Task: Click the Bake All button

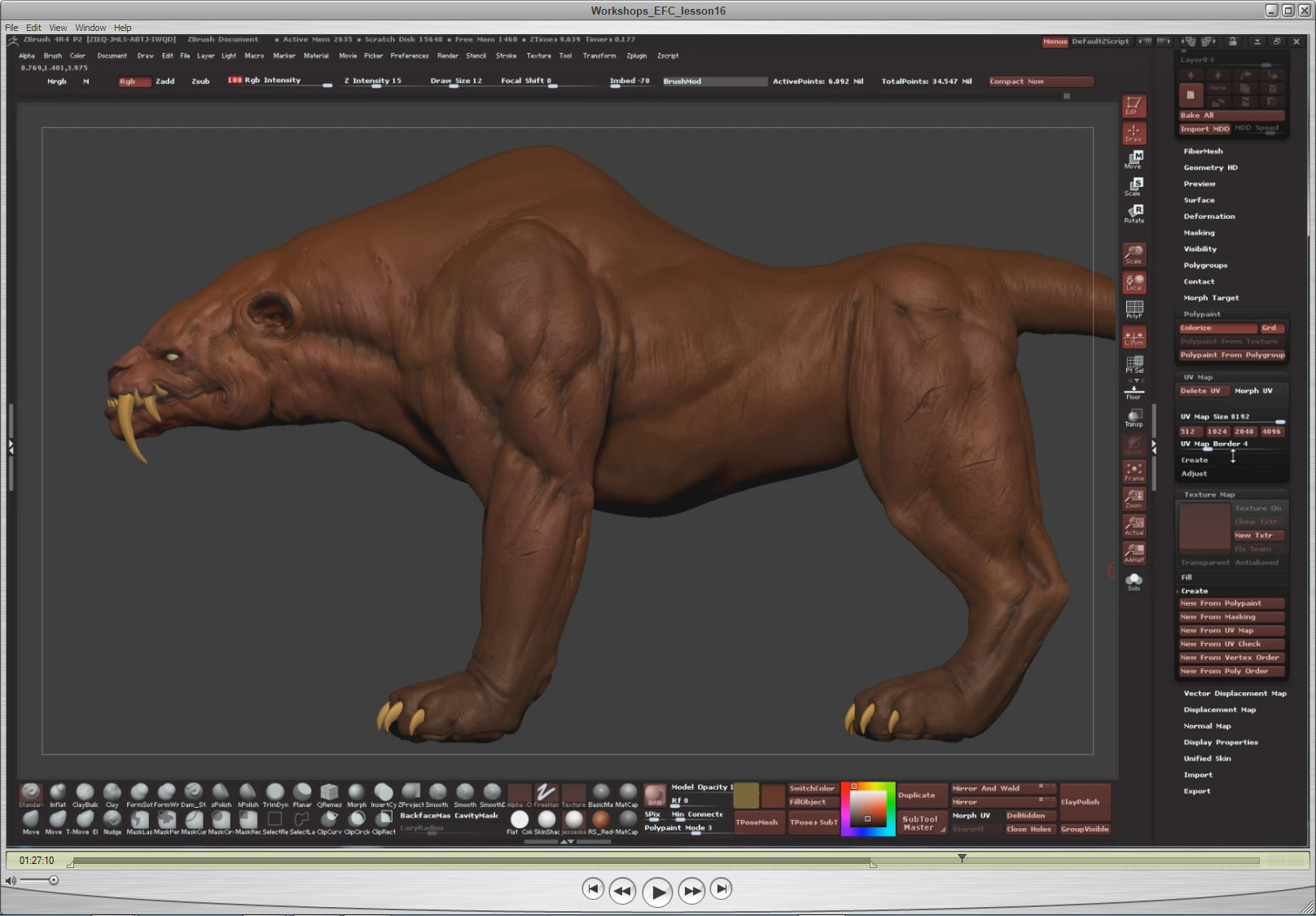Action: point(1231,116)
